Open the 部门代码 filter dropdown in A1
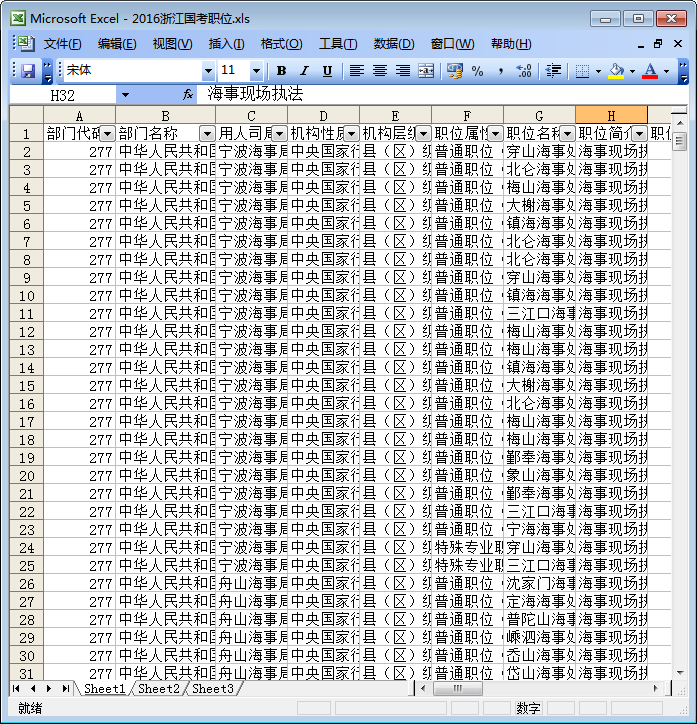Image resolution: width=697 pixels, height=724 pixels. tap(108, 134)
